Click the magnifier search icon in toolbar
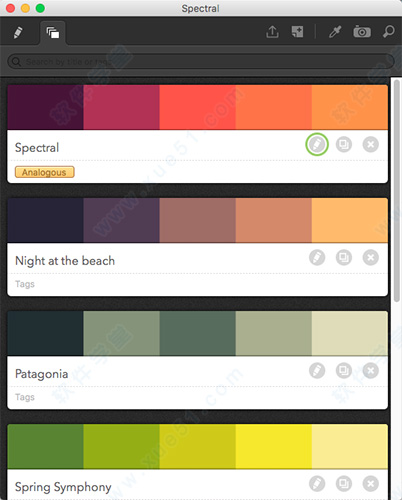Screen dimensions: 402x500 click(388, 32)
